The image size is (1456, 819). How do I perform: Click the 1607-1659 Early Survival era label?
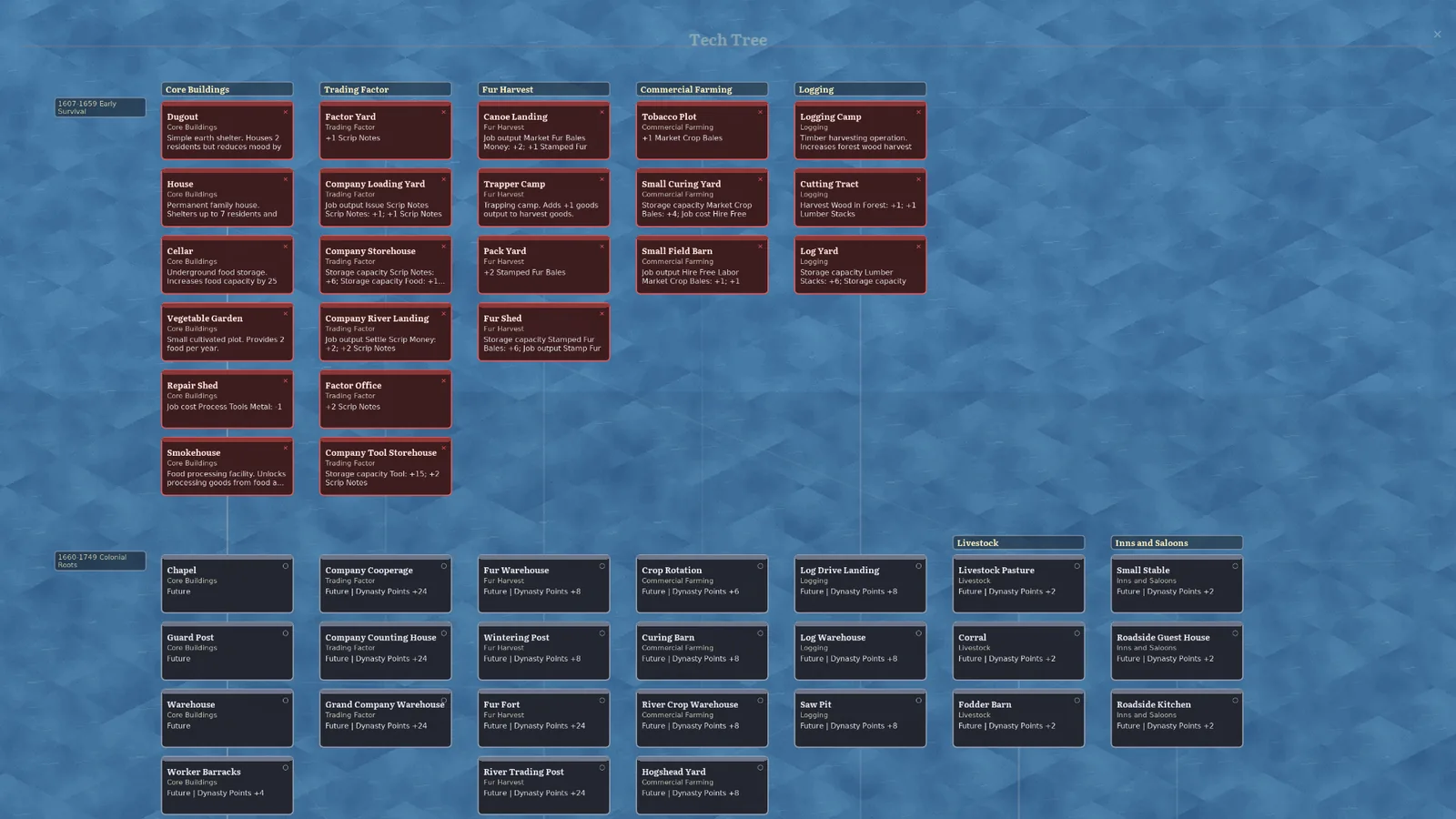(x=100, y=107)
